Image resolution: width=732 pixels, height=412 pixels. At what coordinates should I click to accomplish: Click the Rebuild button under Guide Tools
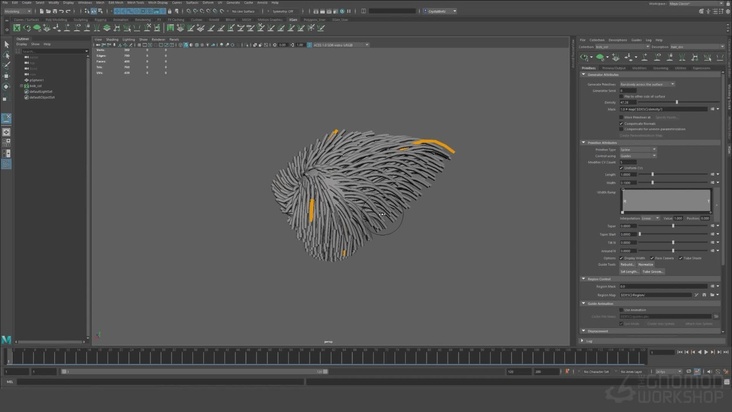point(628,264)
